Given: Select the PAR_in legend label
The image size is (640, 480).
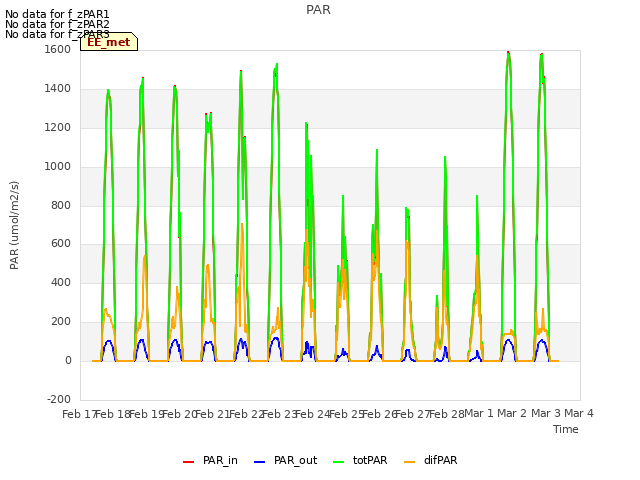Looking at the screenshot, I should coord(220,460).
